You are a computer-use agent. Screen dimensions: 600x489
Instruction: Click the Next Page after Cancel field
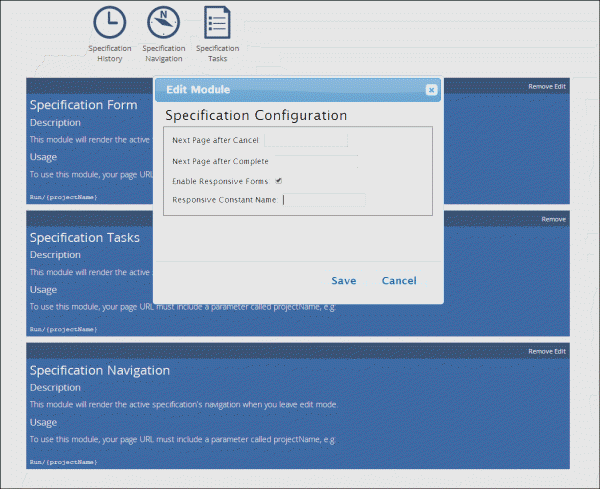(x=306, y=140)
